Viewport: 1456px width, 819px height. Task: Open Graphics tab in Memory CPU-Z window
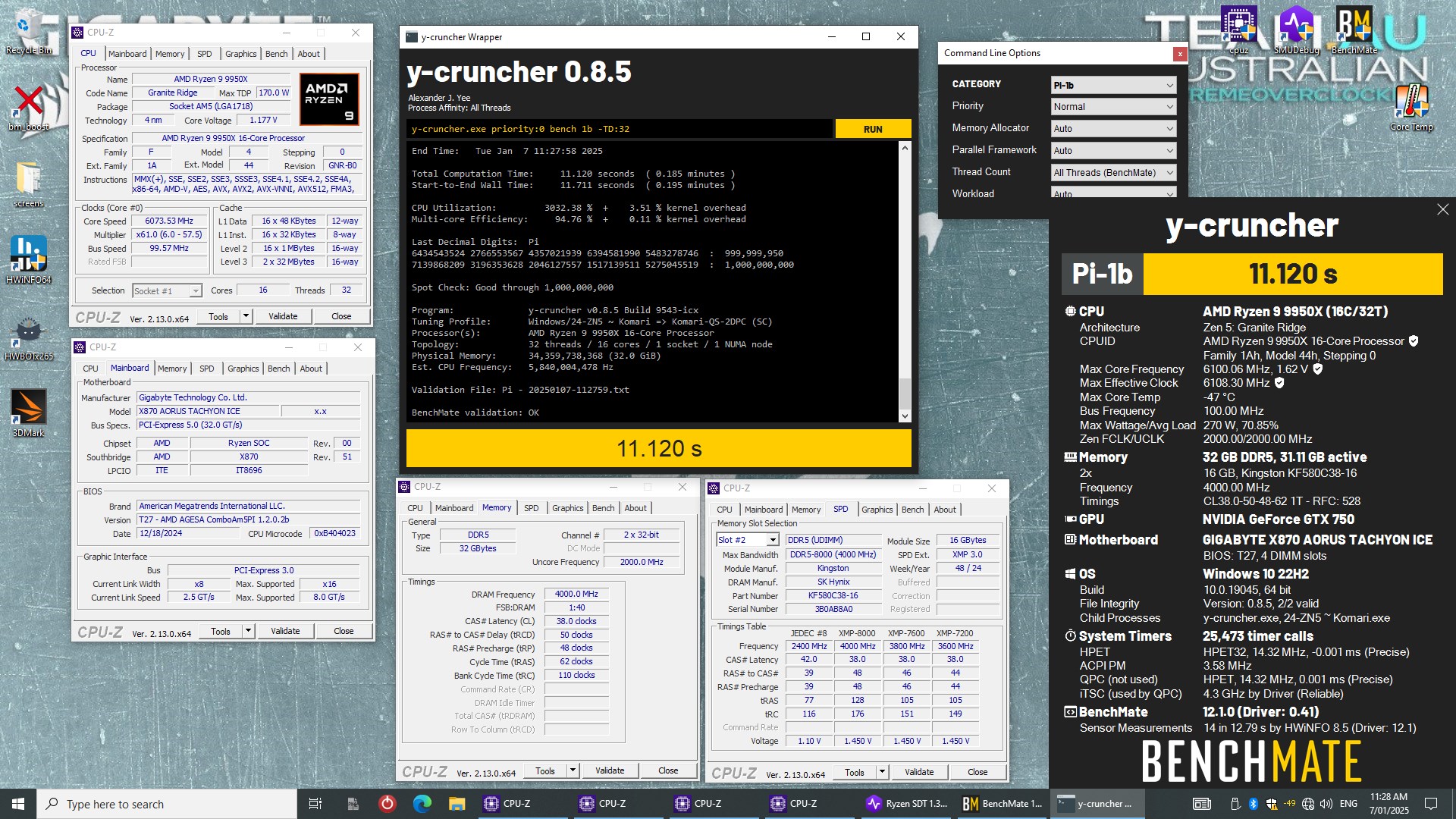coord(567,508)
